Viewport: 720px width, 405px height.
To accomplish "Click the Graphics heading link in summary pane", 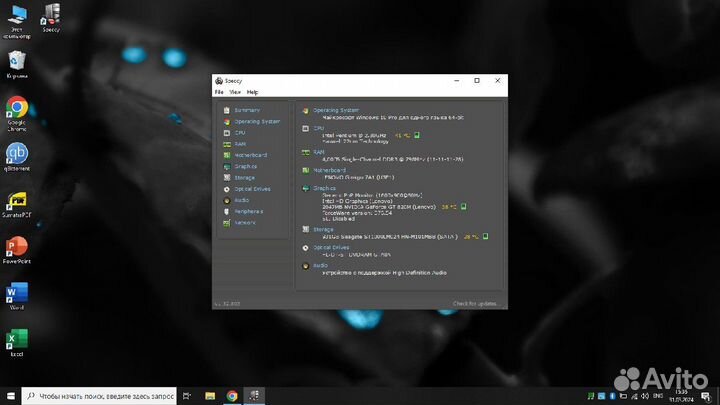I will (324, 188).
